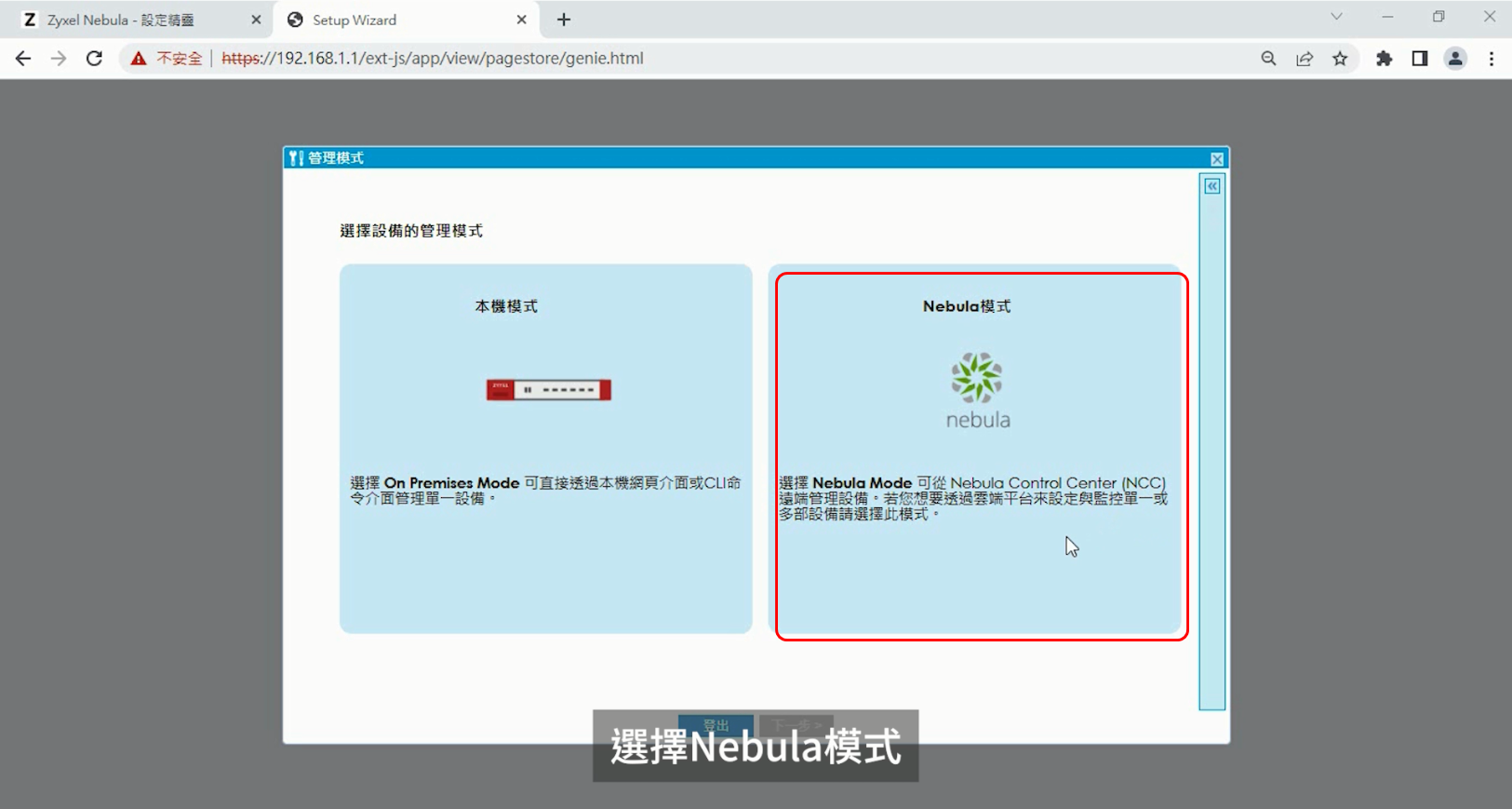Click the On Premises Mode description text
This screenshot has height=809, width=1512.
click(545, 491)
